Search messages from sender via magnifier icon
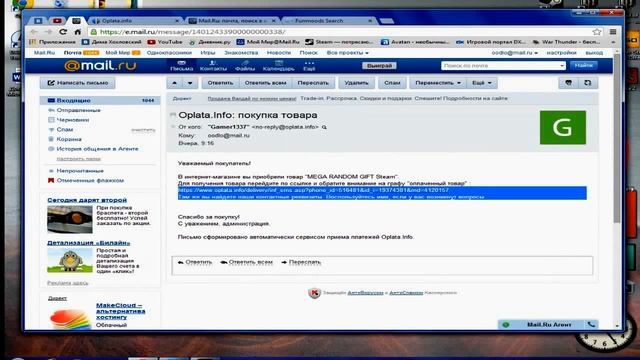Screen dimensions: 640x360 coord(324,127)
